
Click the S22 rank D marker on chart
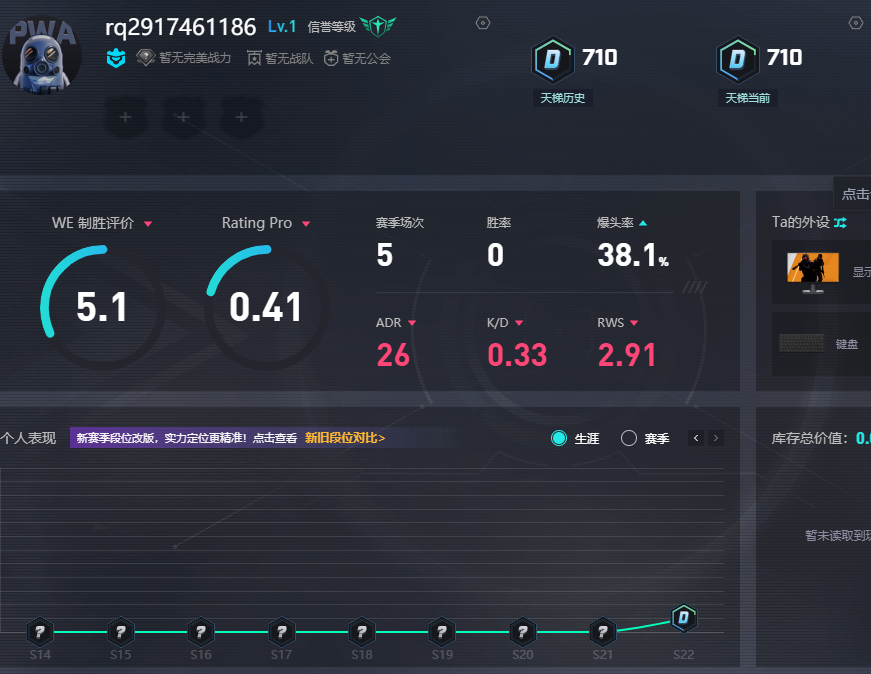point(683,618)
